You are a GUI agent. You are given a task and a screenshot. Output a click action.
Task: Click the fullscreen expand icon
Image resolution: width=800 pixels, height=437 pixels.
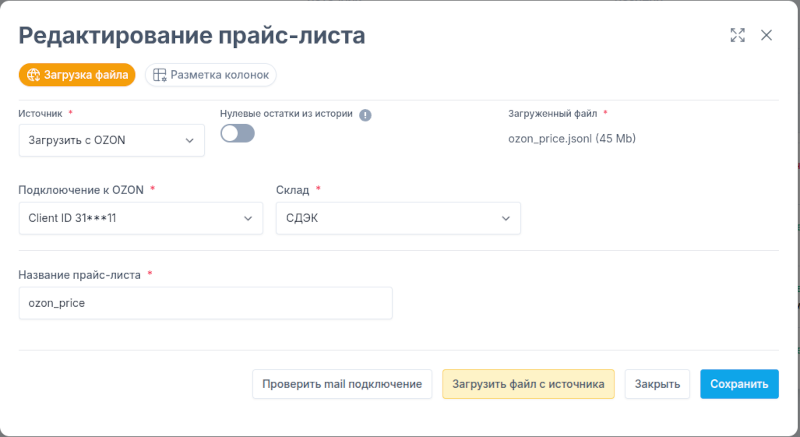pos(738,35)
